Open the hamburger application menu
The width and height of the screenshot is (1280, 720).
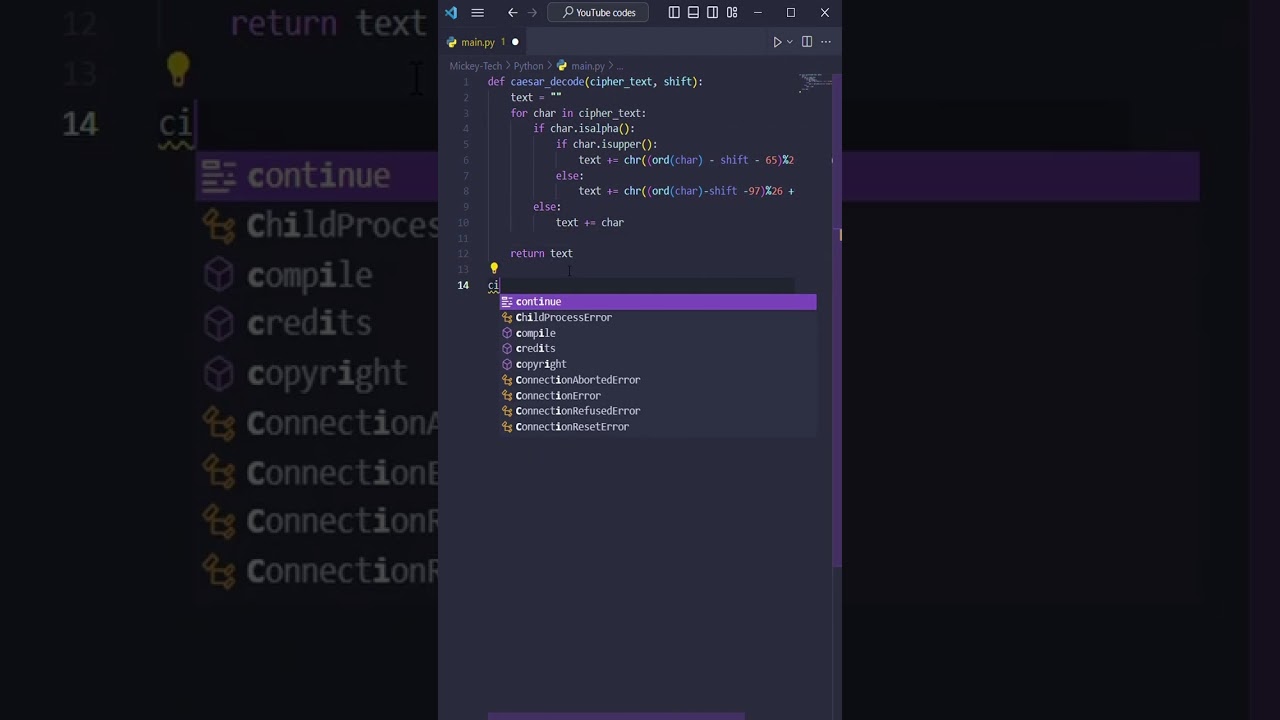(x=477, y=13)
